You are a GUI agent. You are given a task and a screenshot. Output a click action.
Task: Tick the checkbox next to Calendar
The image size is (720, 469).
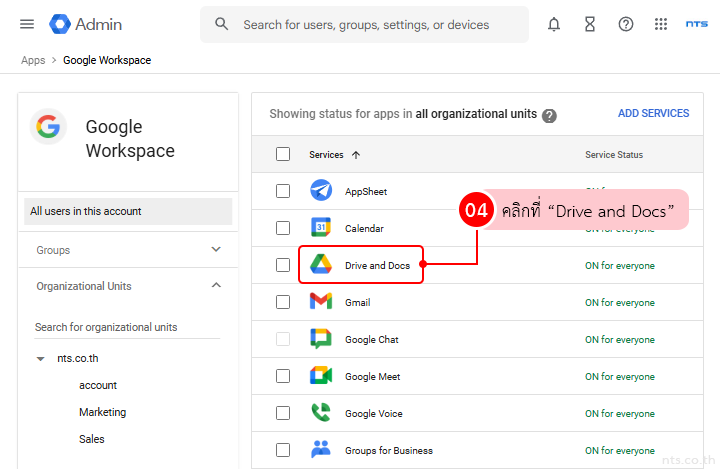click(283, 228)
